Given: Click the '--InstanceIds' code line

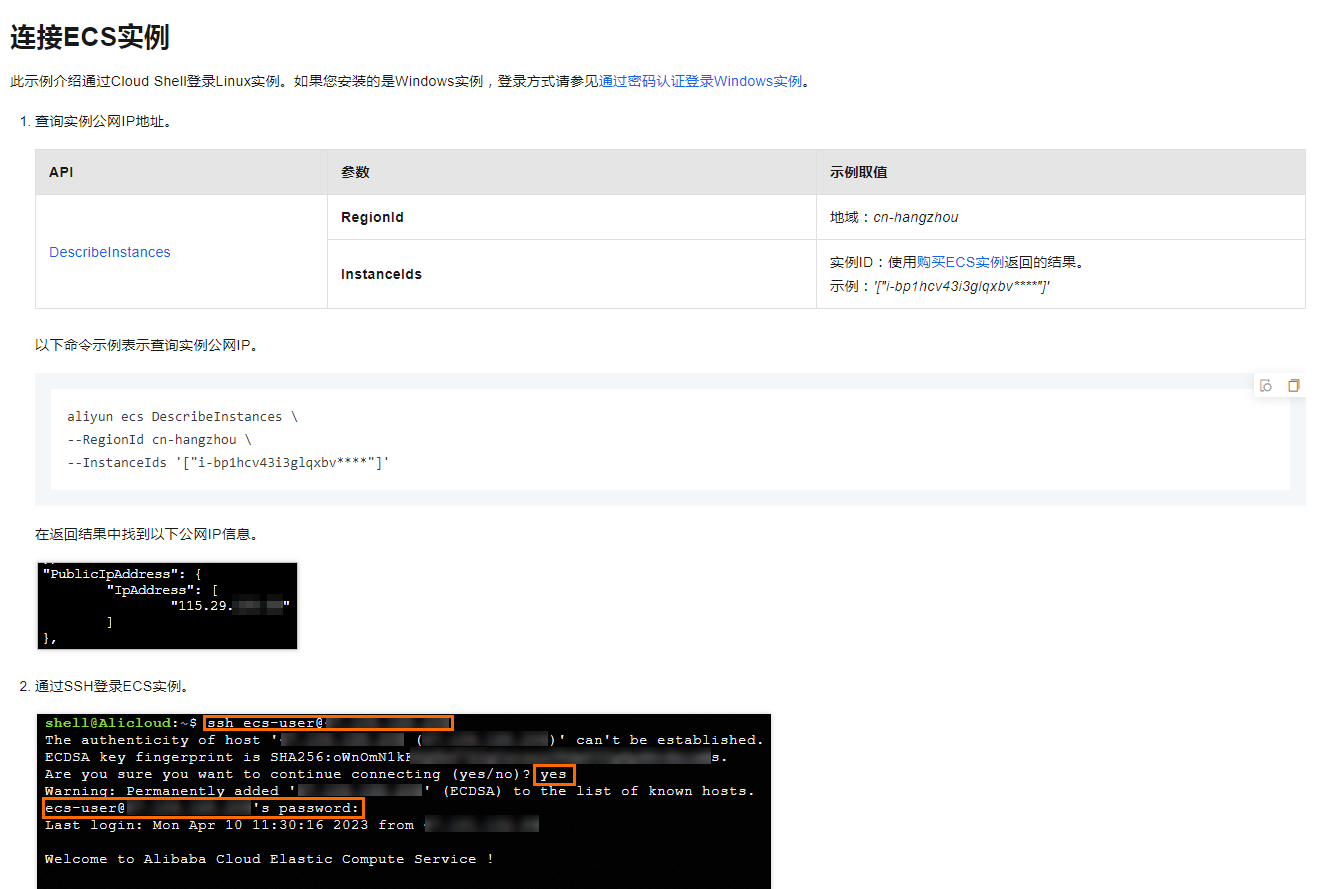Looking at the screenshot, I should [228, 463].
